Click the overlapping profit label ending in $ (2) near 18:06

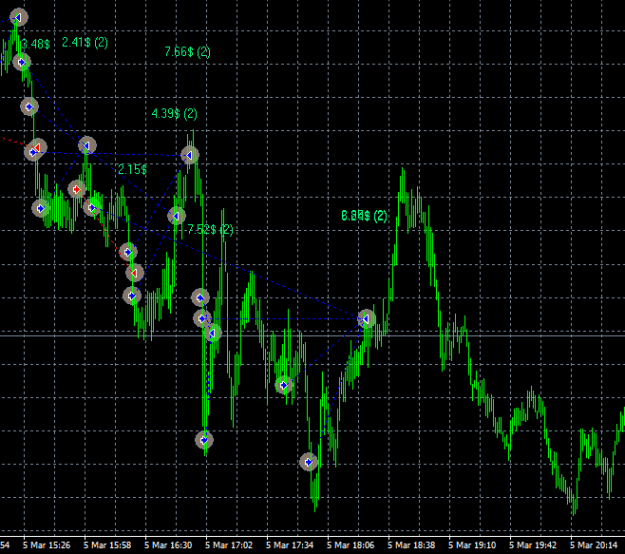tap(364, 216)
